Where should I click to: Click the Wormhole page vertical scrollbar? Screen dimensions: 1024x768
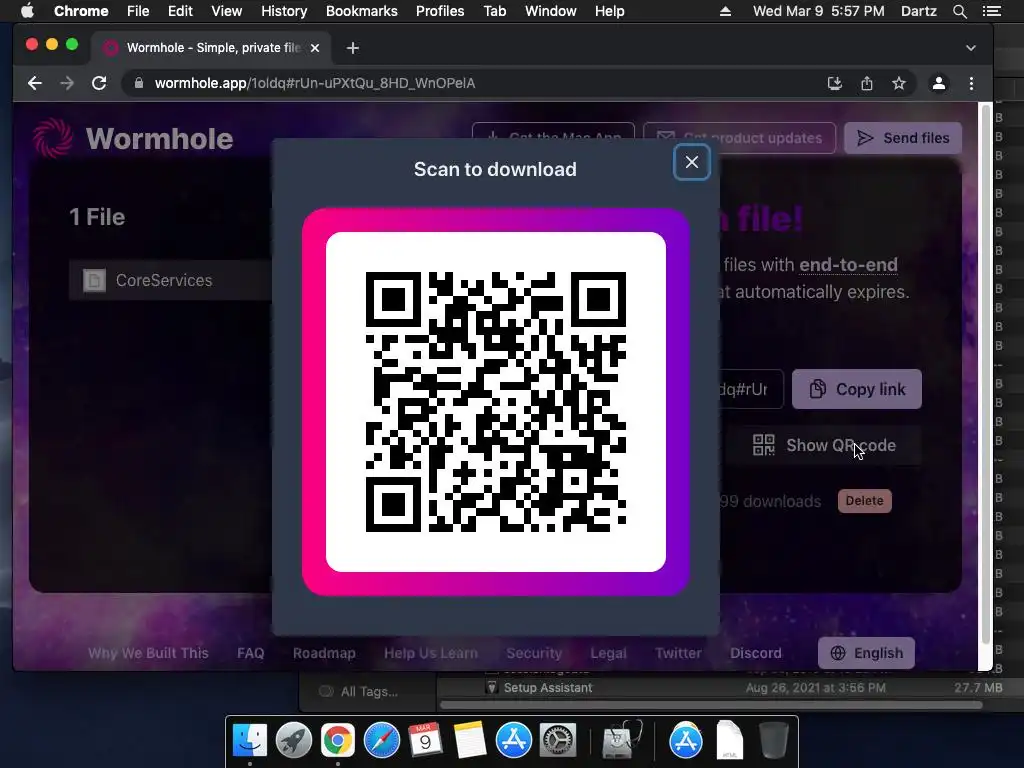[985, 374]
